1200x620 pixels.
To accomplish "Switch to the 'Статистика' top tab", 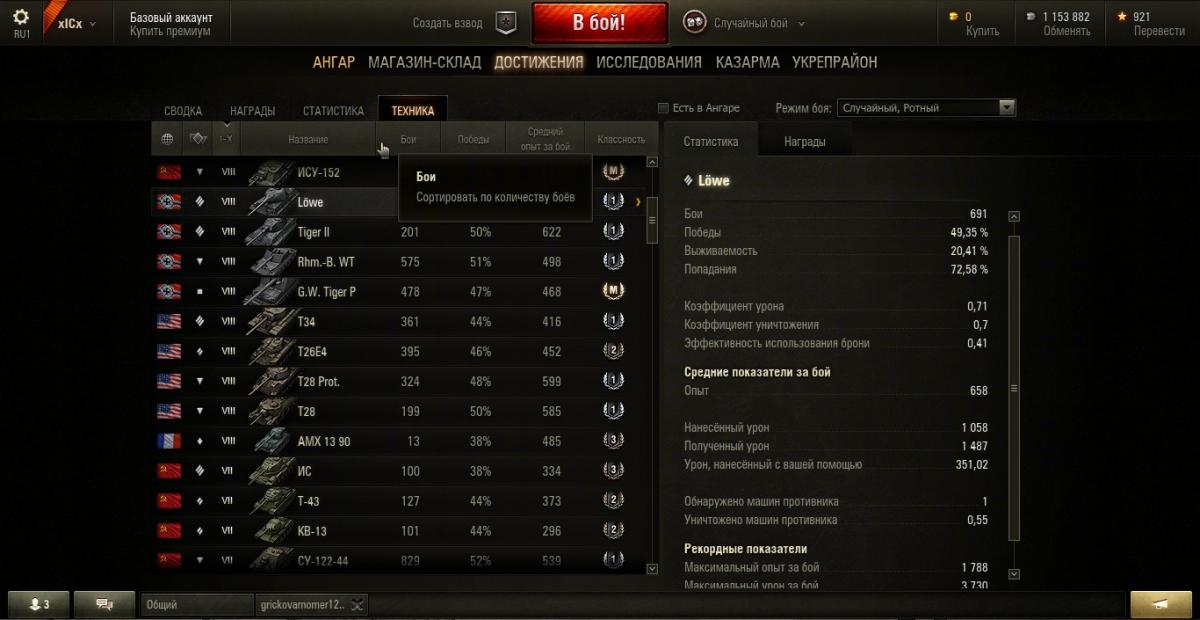I will pyautogui.click(x=333, y=111).
